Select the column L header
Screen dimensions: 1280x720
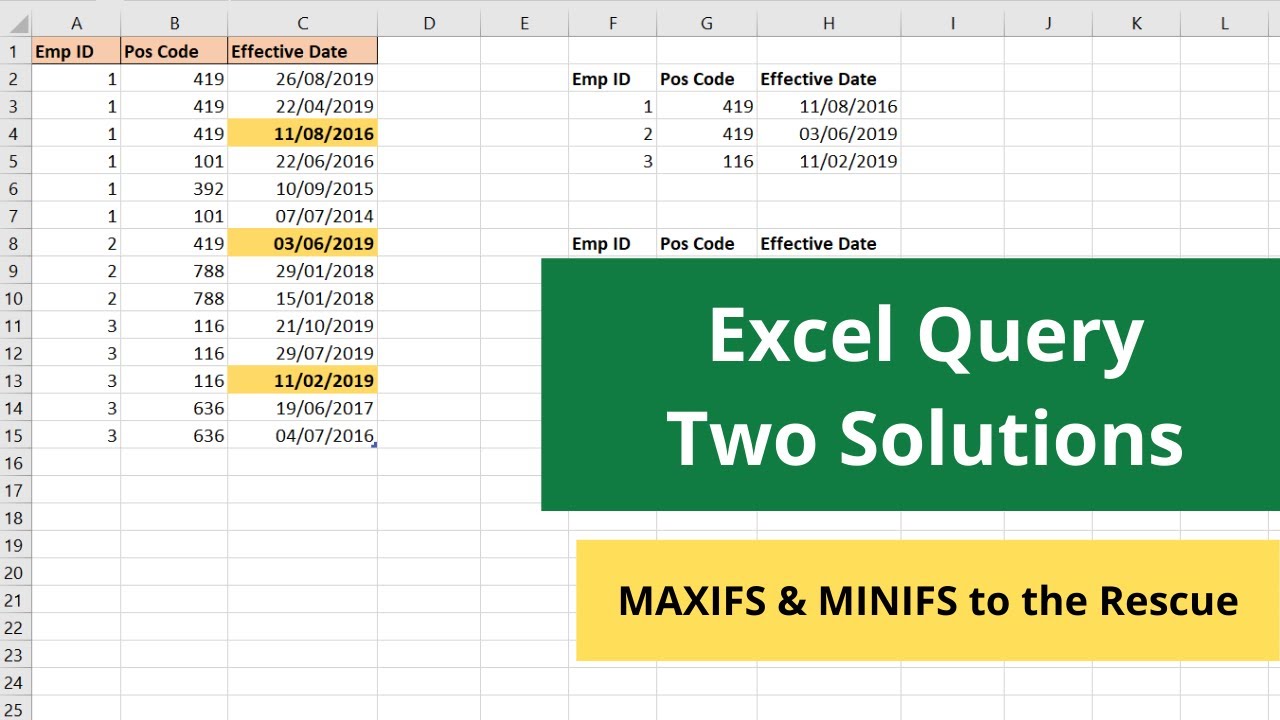[x=1223, y=22]
